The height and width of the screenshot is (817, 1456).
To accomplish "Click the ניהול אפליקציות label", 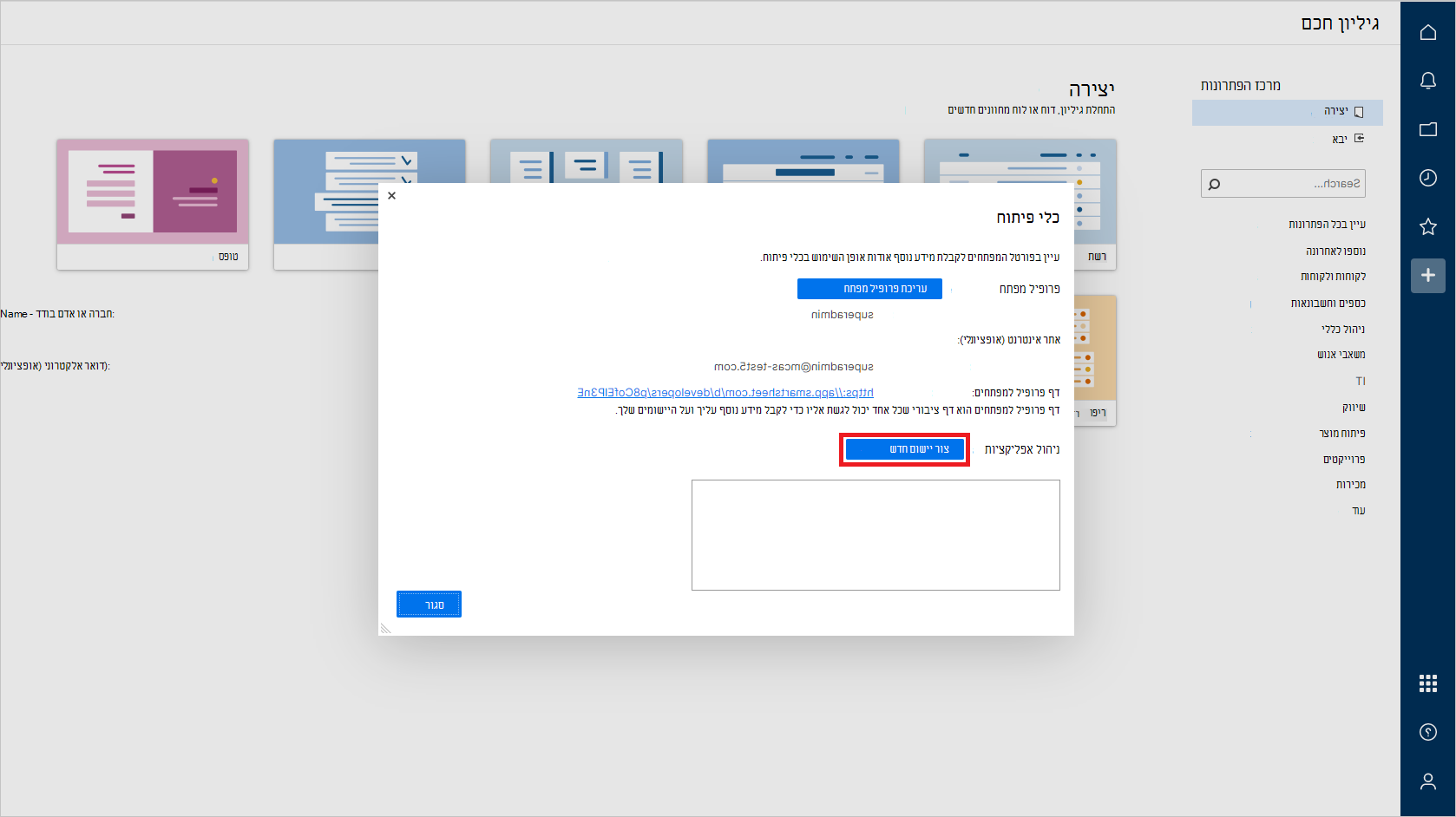I will pos(1022,449).
